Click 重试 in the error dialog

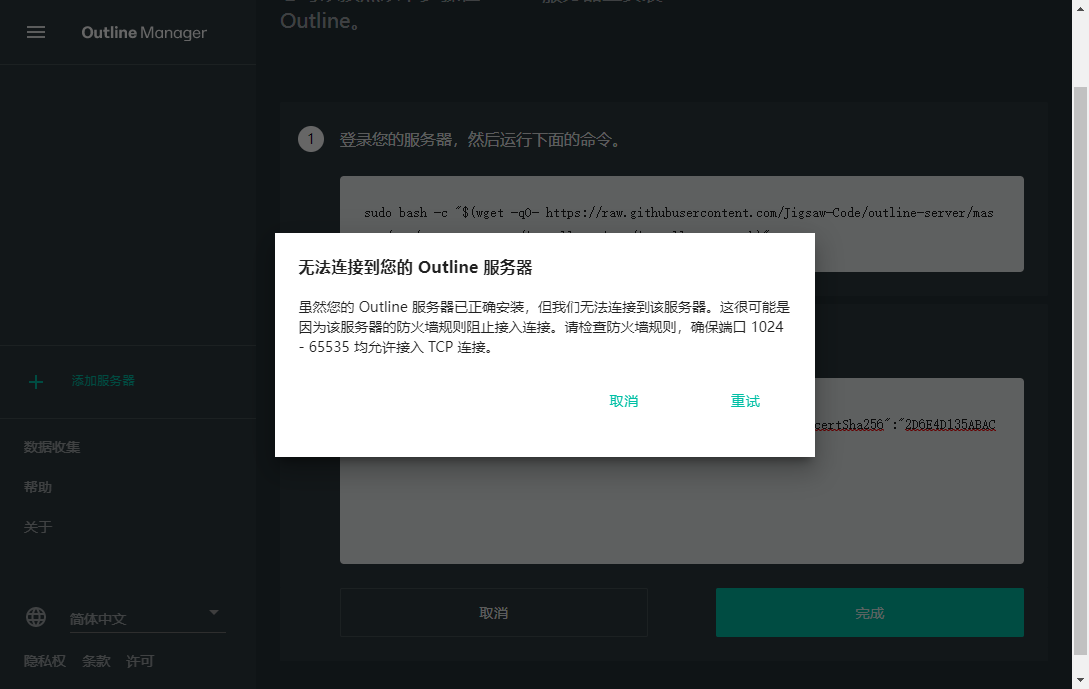[745, 401]
